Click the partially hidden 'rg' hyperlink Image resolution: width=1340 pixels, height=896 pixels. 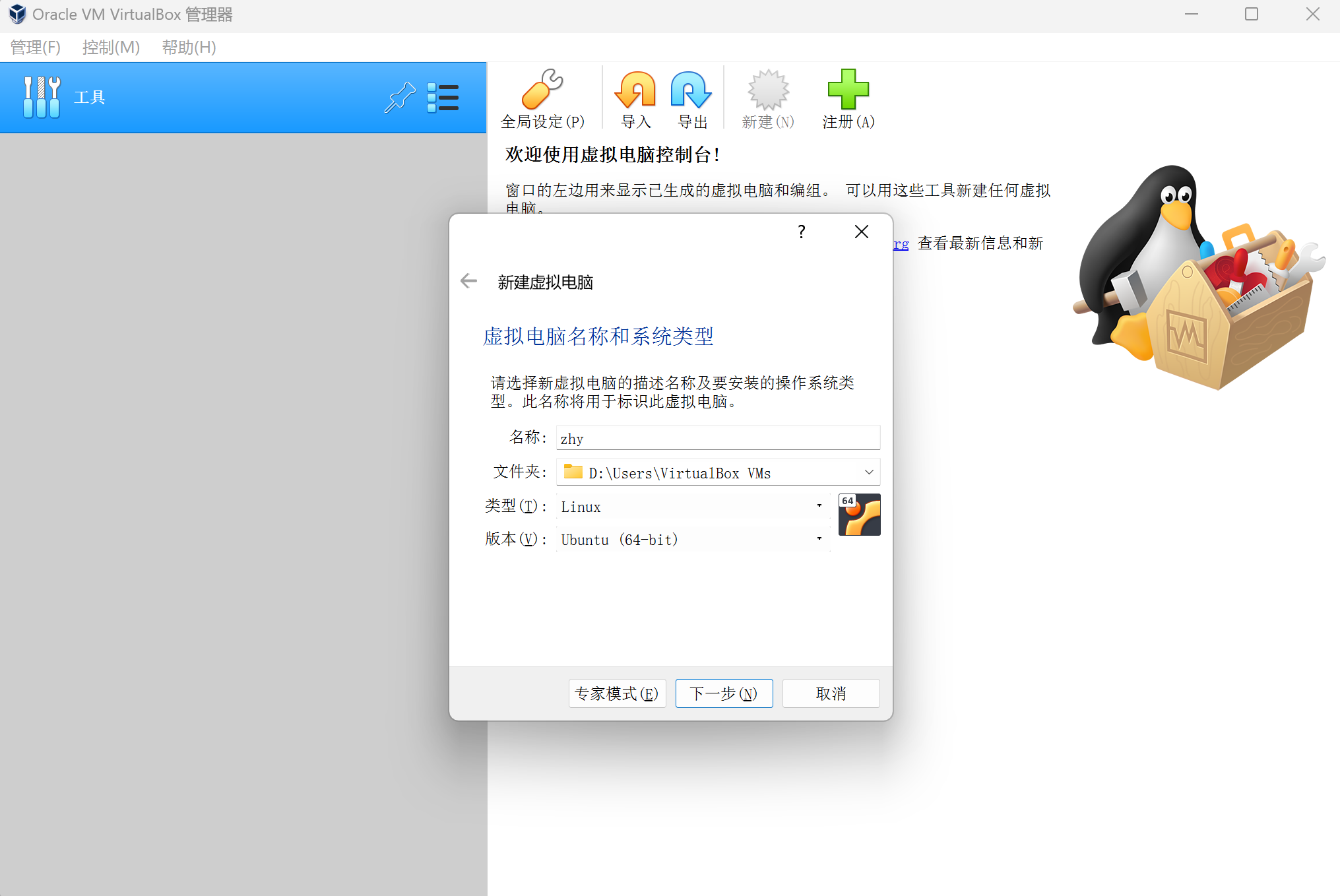point(901,243)
